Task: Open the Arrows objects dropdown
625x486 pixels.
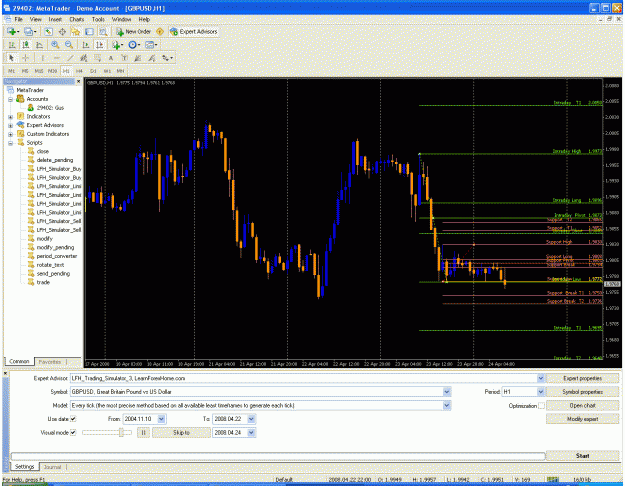Action: point(167,58)
